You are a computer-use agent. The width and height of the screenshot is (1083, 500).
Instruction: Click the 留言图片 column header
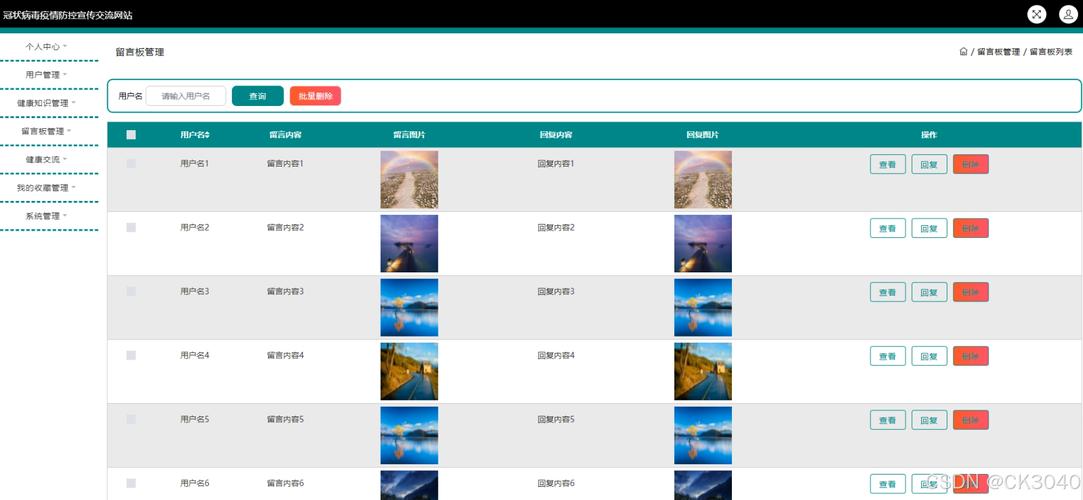(409, 135)
